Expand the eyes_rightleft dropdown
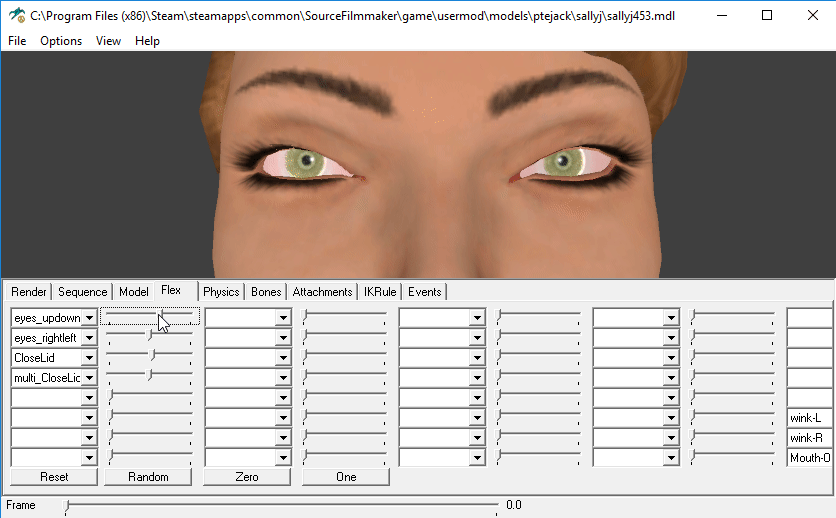Viewport: 836px width, 518px height. 90,338
